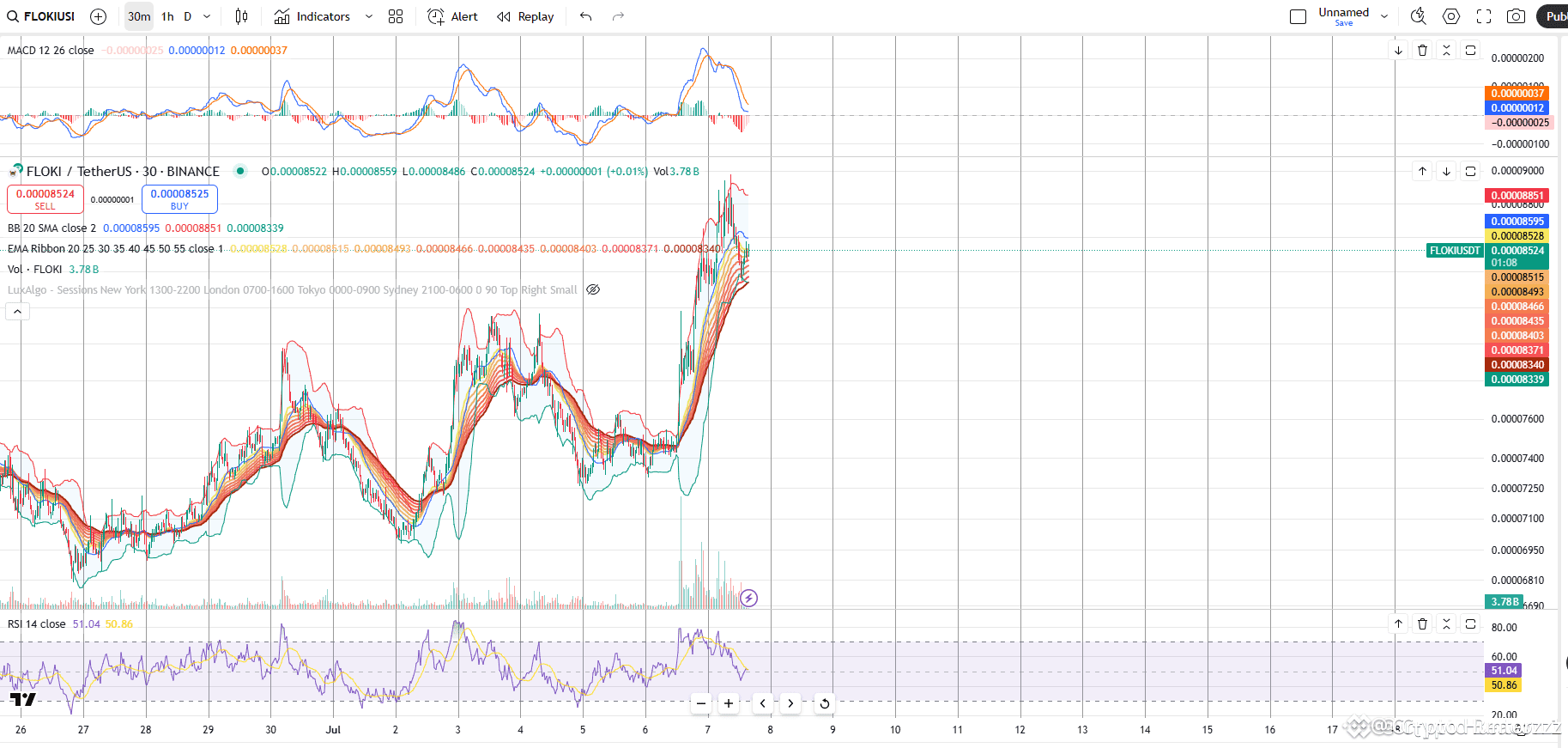
Task: Maximize the RSI pane
Action: click(1471, 624)
